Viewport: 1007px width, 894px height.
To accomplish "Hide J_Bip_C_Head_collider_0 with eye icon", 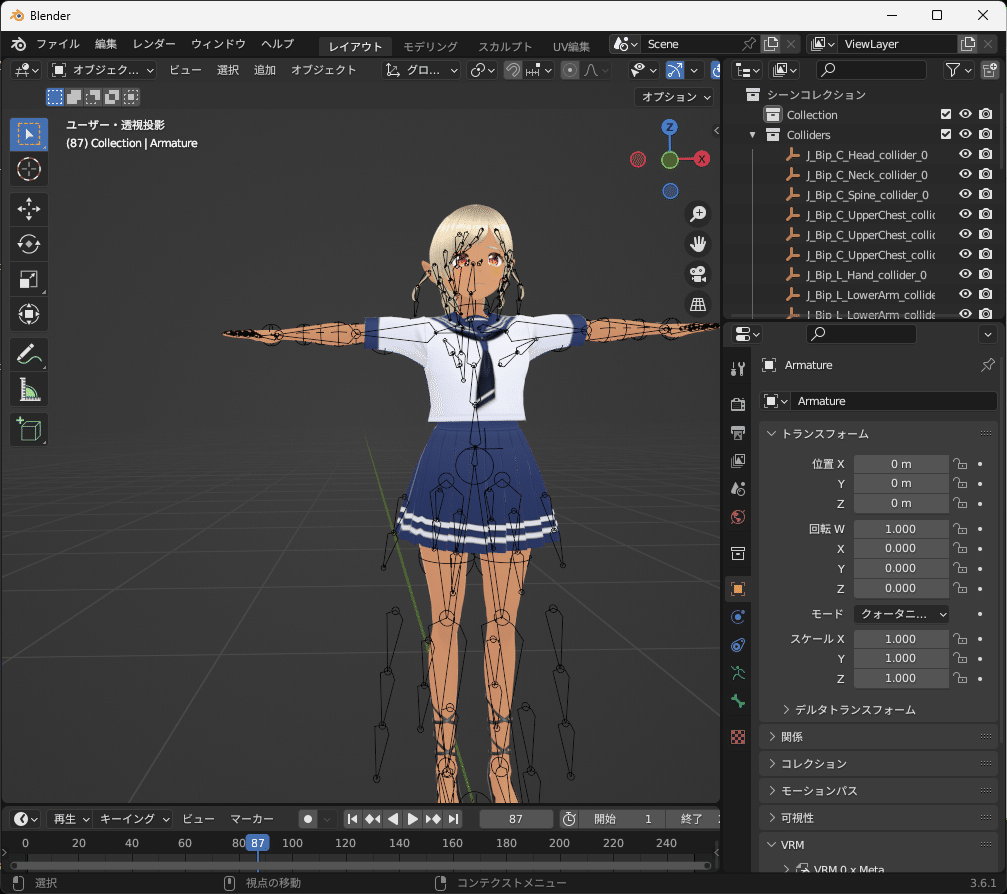I will click(x=965, y=155).
